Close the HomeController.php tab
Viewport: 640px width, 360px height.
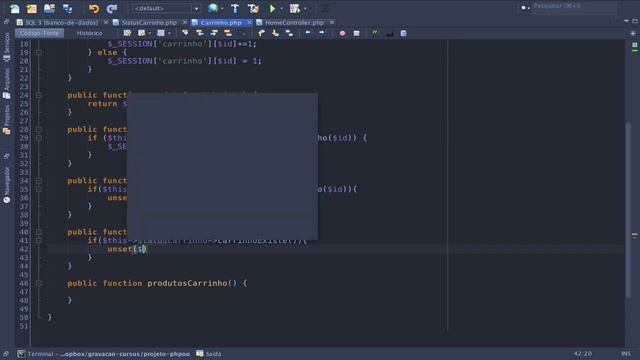point(332,22)
